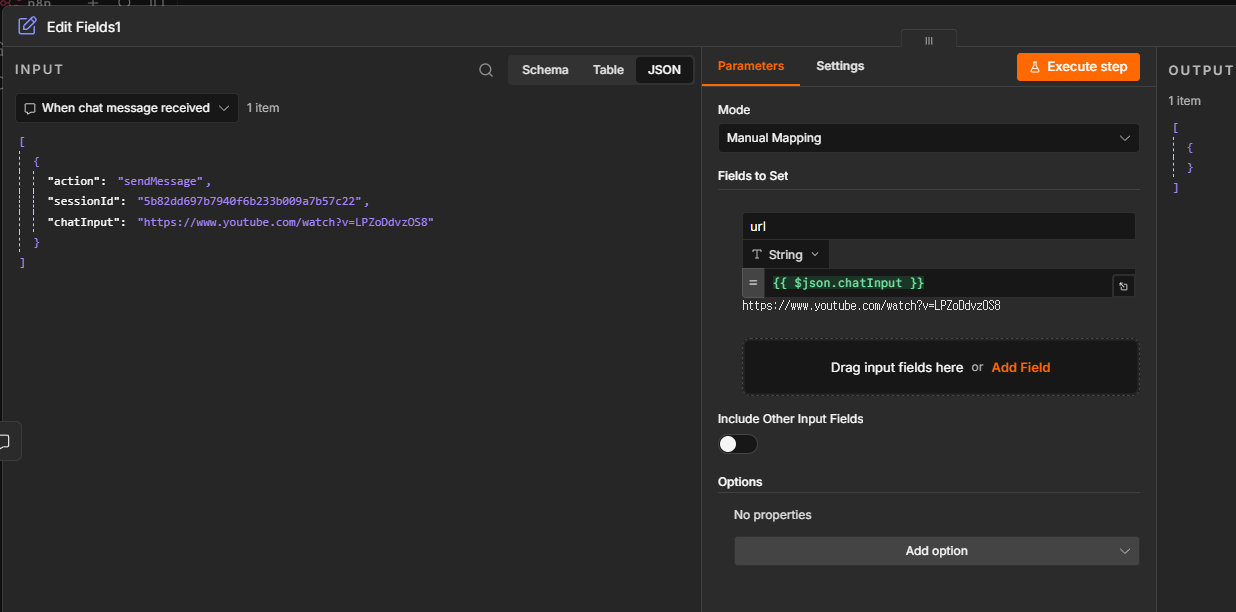Click the $json.chatInput expression field
This screenshot has width=1236, height=612.
[938, 283]
